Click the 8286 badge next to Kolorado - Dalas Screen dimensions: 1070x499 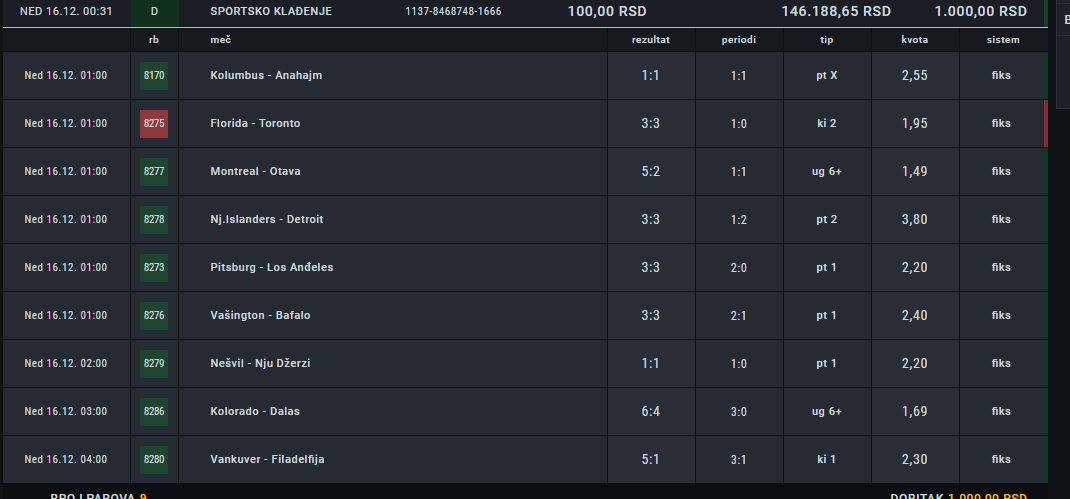coord(154,412)
